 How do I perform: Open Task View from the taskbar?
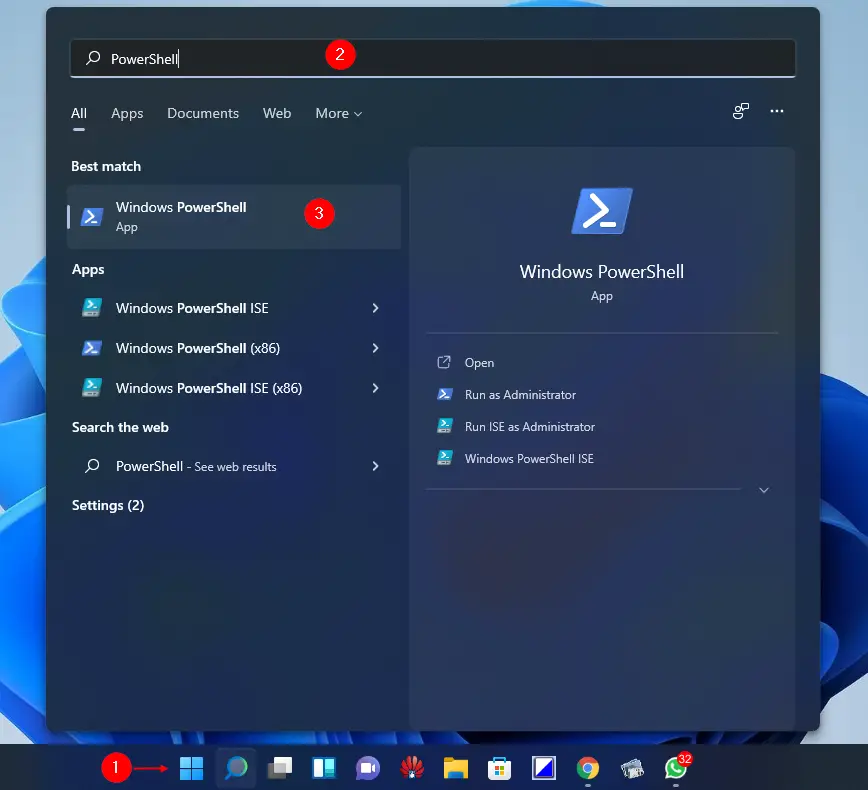click(x=280, y=768)
